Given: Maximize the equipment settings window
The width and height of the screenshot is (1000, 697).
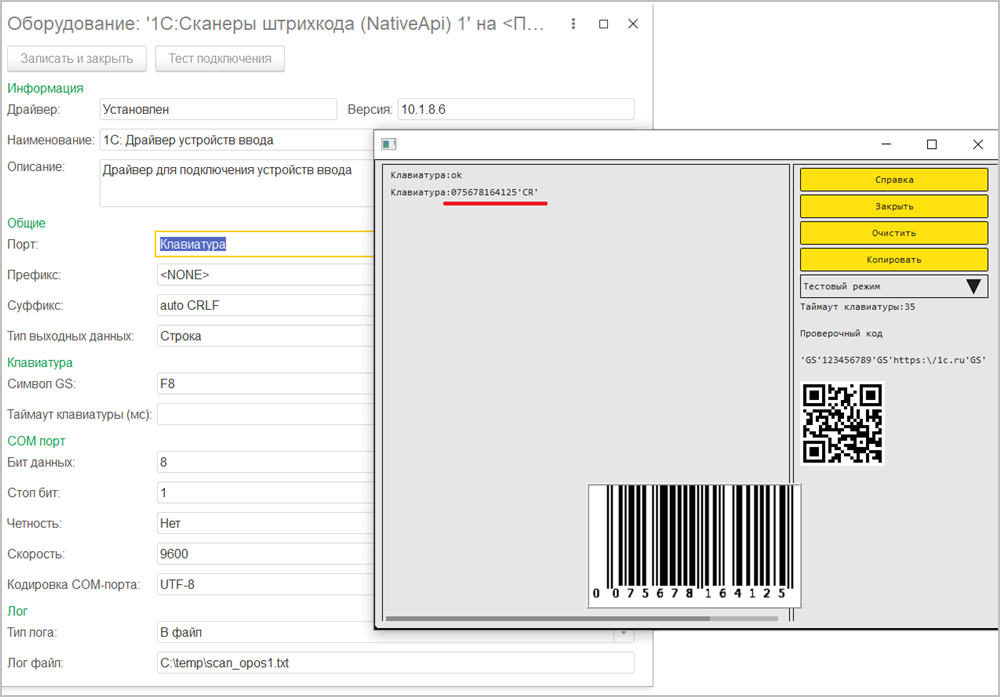Looking at the screenshot, I should pos(603,24).
